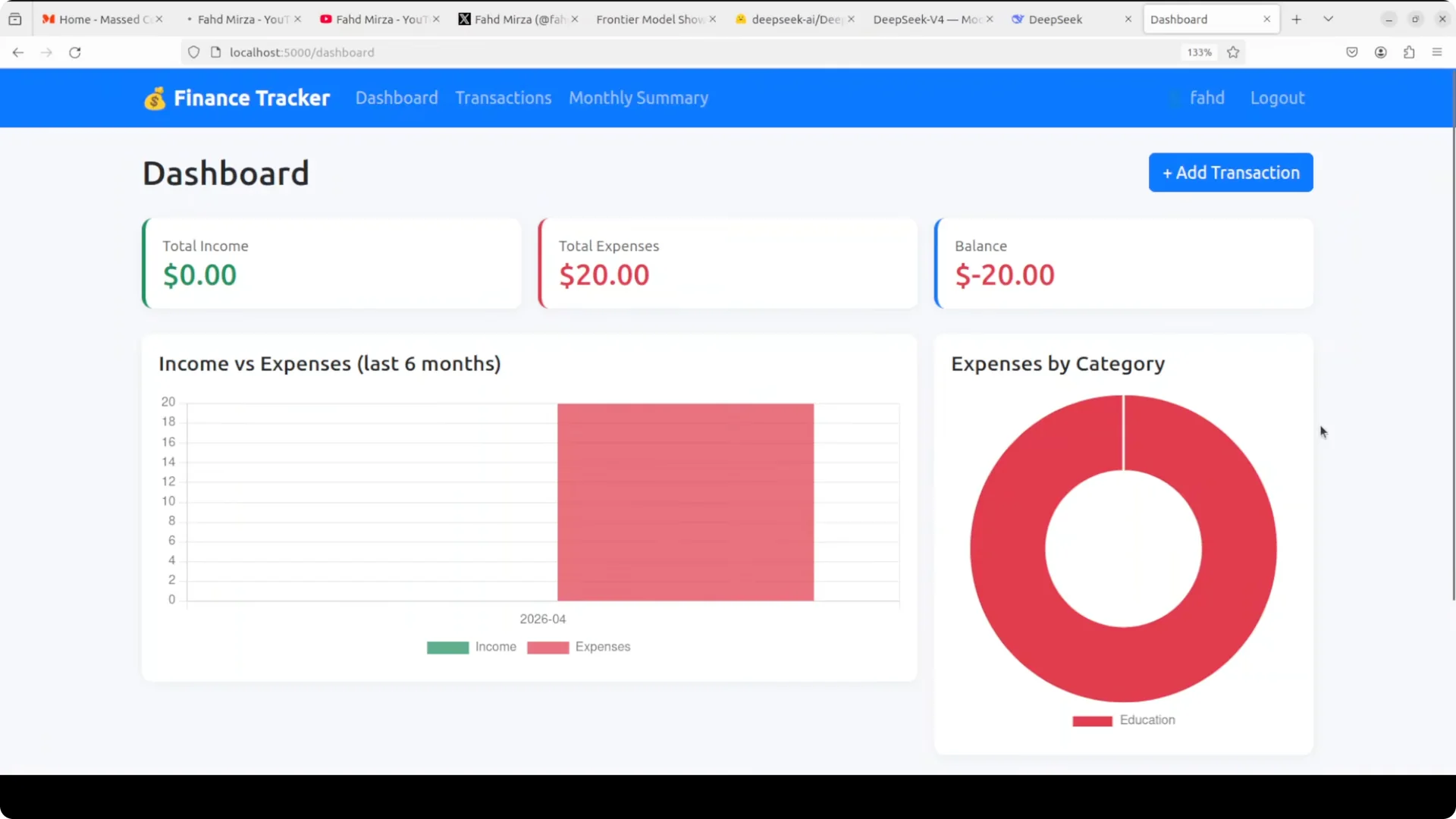The image size is (1456, 819).
Task: Click the Dashboard page heading
Action: [x=226, y=173]
